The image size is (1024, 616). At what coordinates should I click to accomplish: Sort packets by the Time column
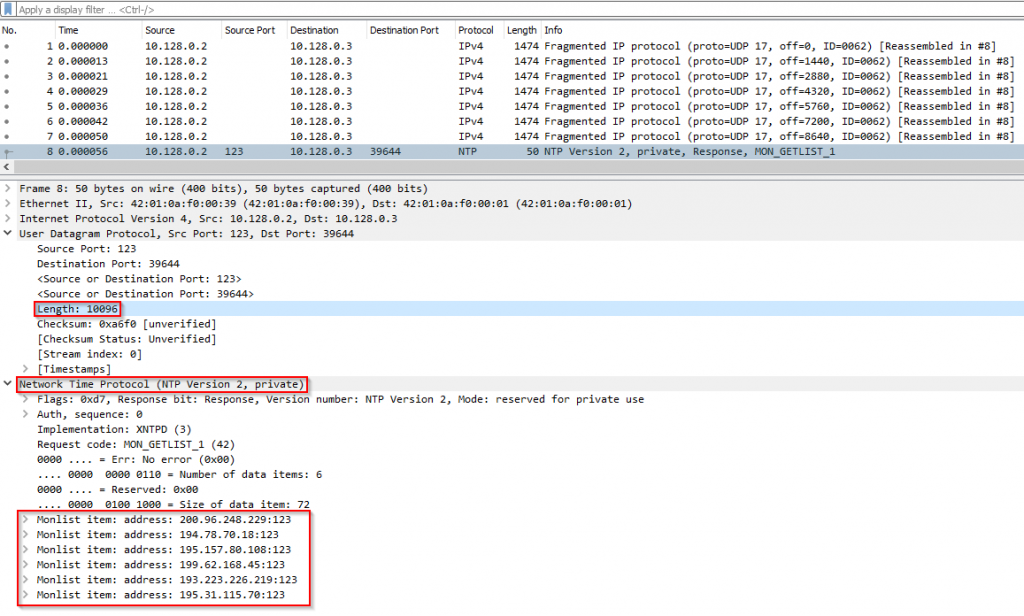pos(68,30)
